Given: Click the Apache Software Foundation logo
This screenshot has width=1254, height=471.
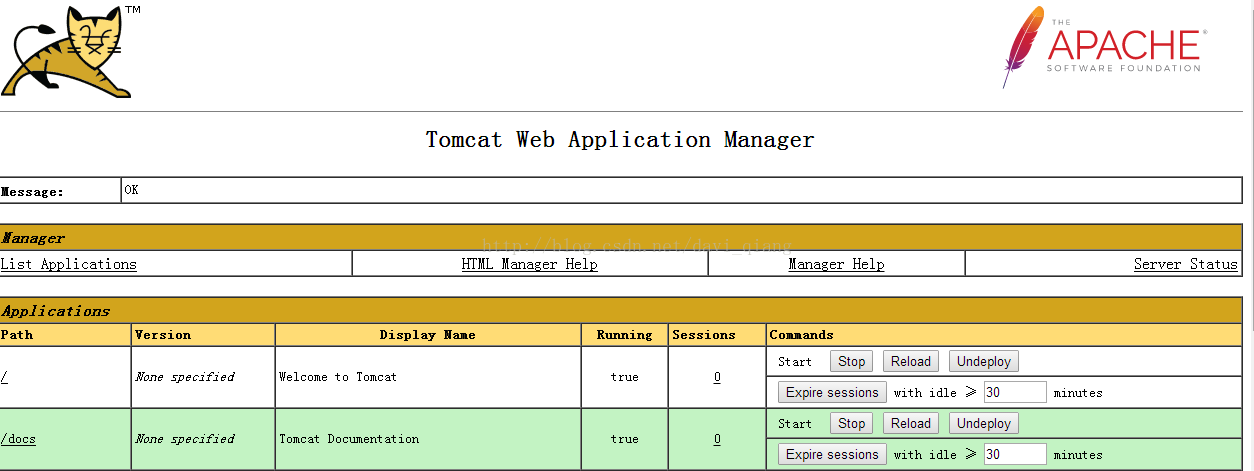Looking at the screenshot, I should pyautogui.click(x=1104, y=47).
